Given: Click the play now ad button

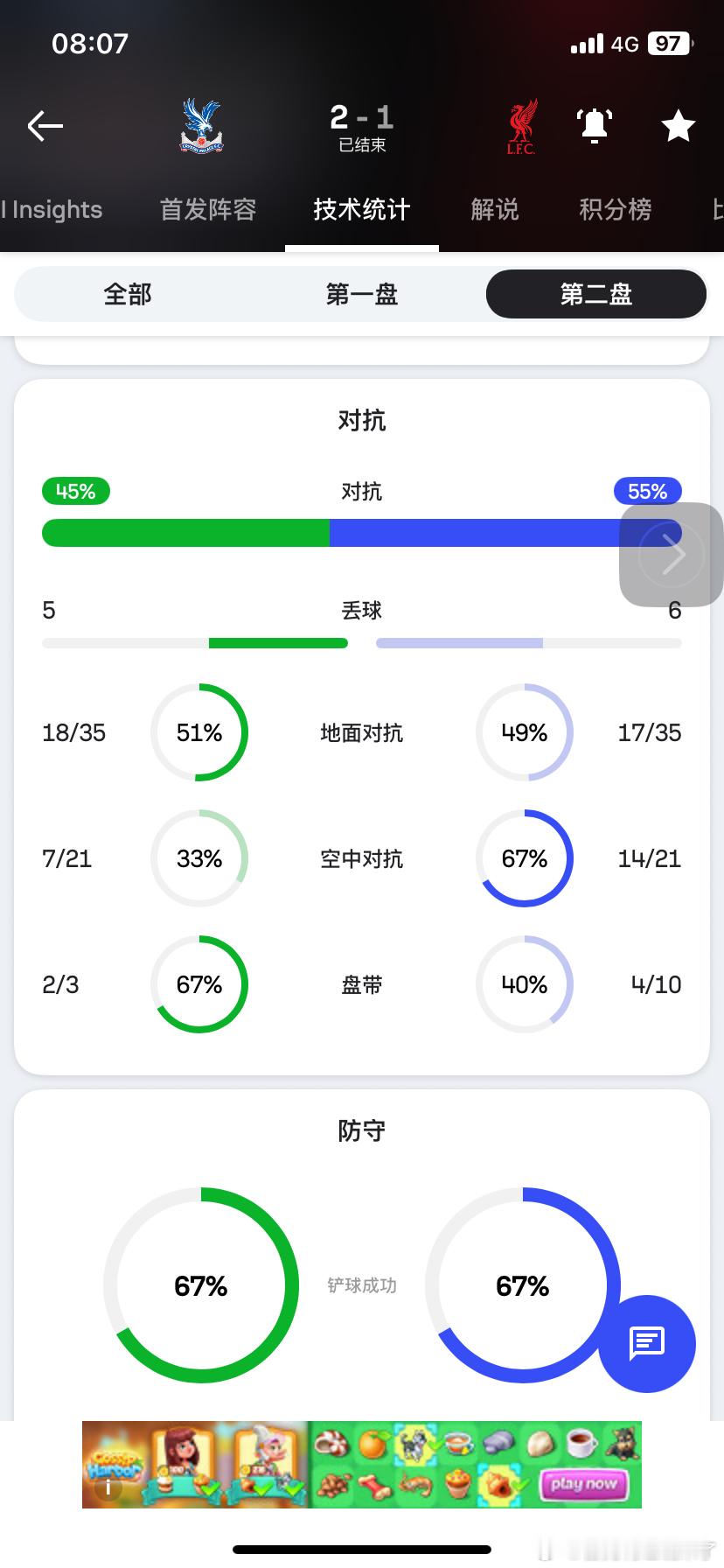Looking at the screenshot, I should point(584,1484).
